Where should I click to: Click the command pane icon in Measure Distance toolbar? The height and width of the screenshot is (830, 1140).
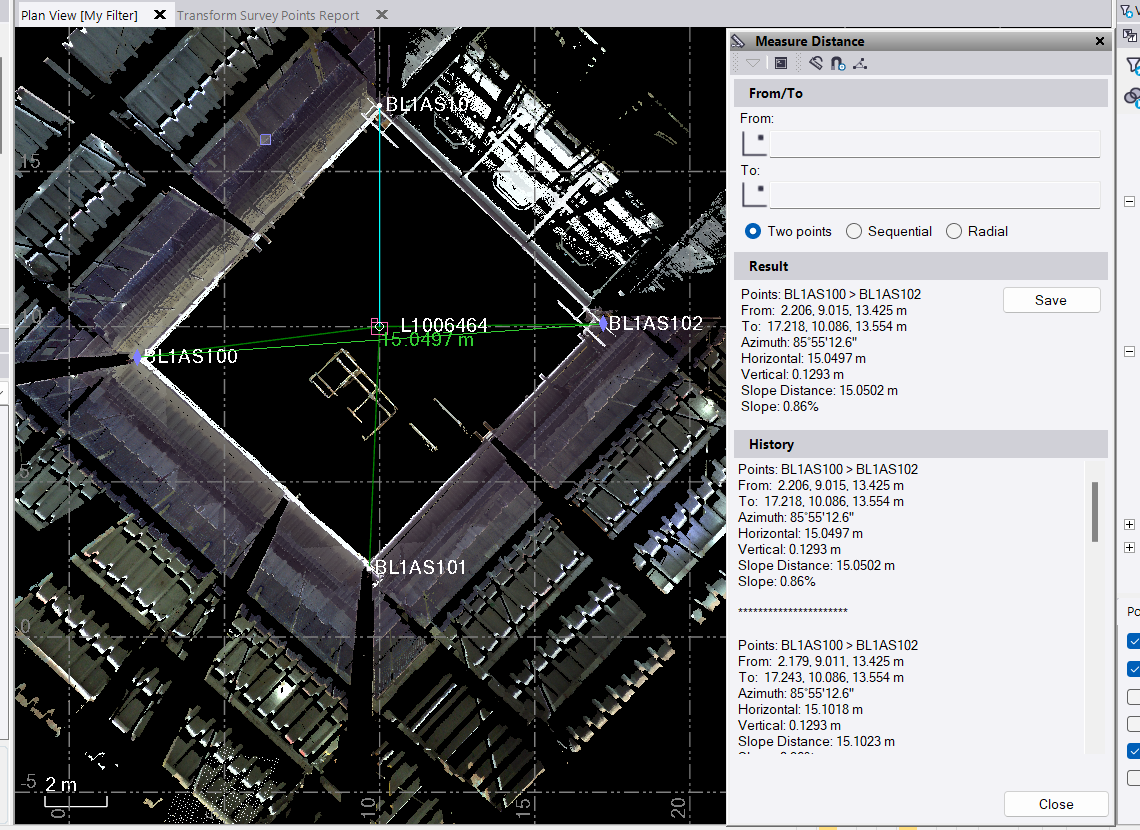[781, 64]
